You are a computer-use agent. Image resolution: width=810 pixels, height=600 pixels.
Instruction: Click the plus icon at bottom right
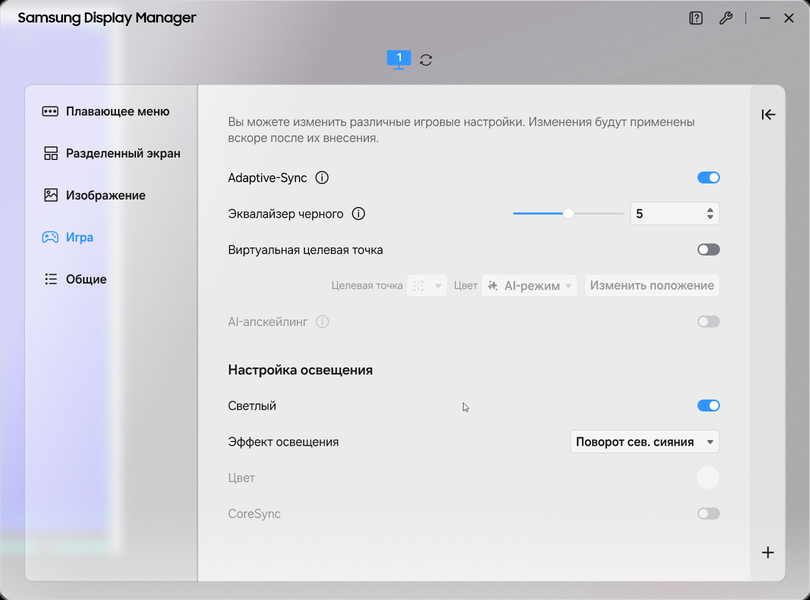point(768,552)
